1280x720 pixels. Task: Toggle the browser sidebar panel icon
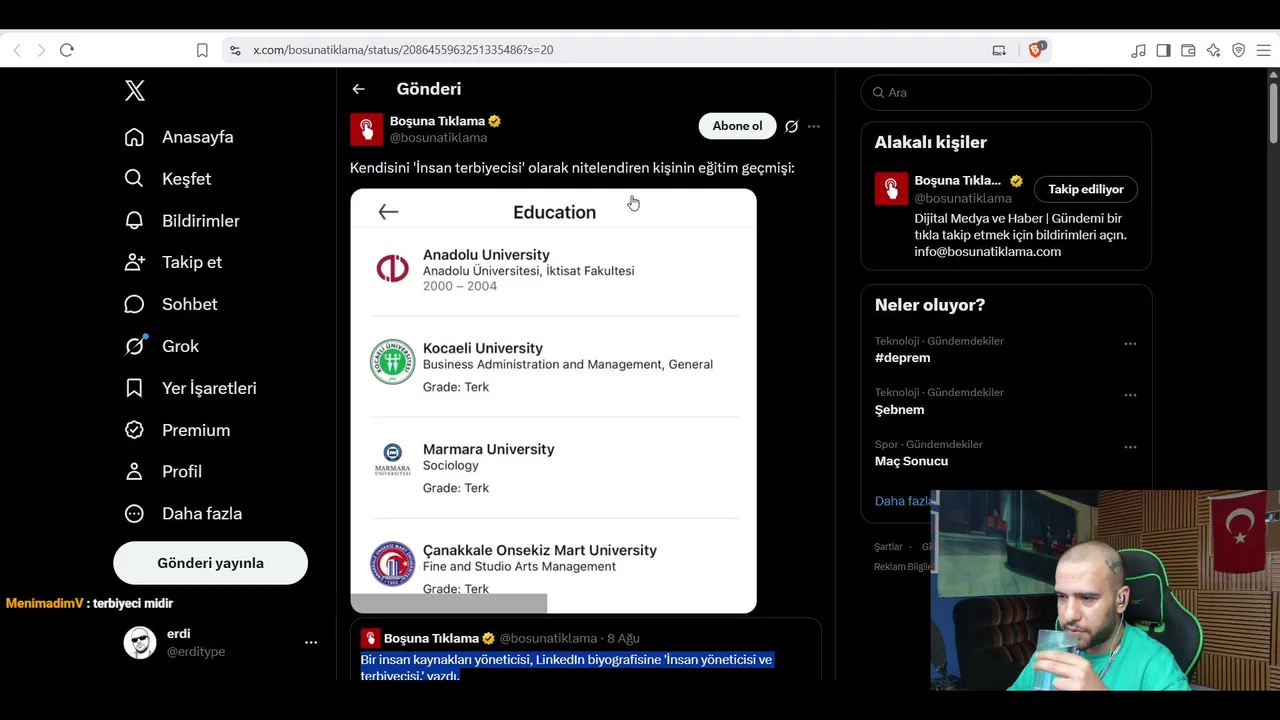(x=1163, y=50)
